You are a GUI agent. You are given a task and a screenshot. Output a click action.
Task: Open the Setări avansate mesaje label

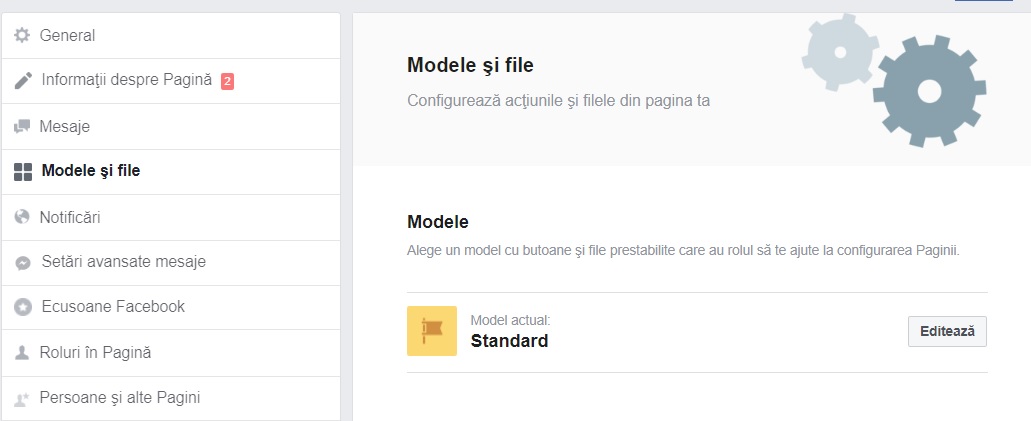[124, 262]
